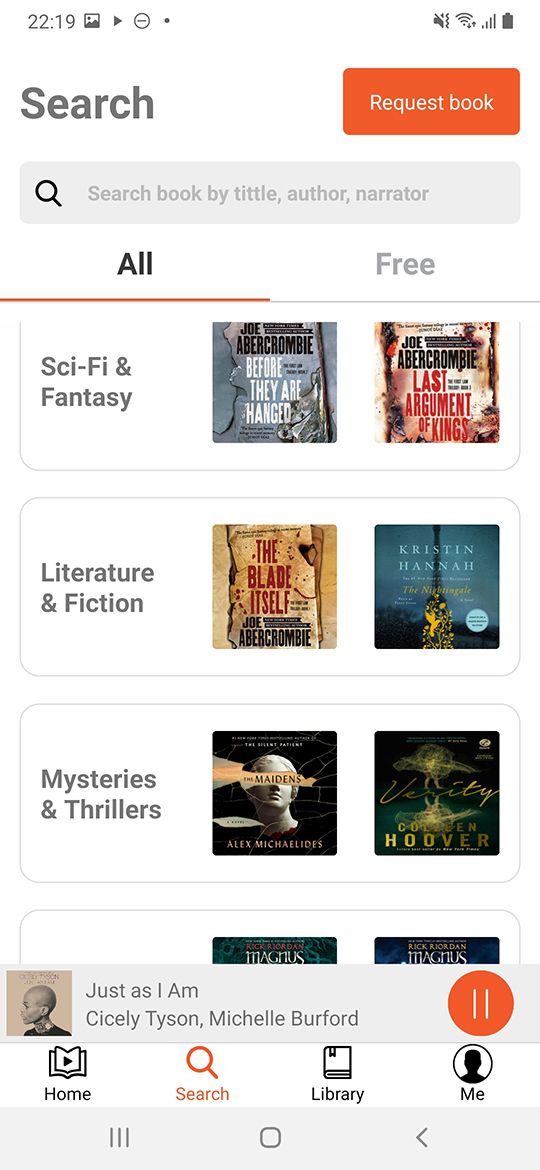Tap Android home button icon
Image resolution: width=540 pixels, height=1170 pixels.
270,1137
